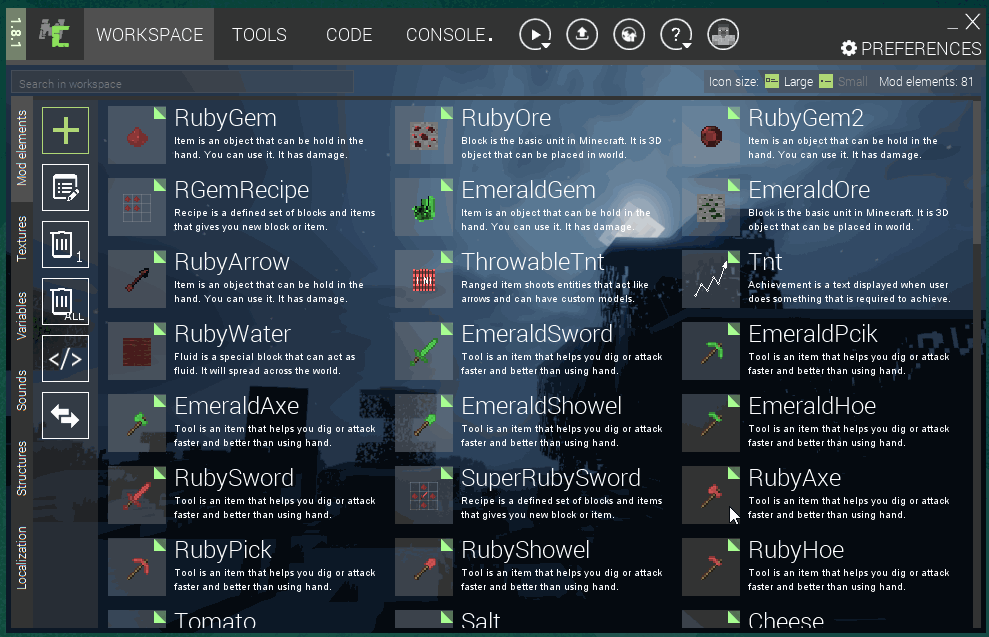Add a new mod element with plus icon
The width and height of the screenshot is (989, 637).
coord(66,131)
